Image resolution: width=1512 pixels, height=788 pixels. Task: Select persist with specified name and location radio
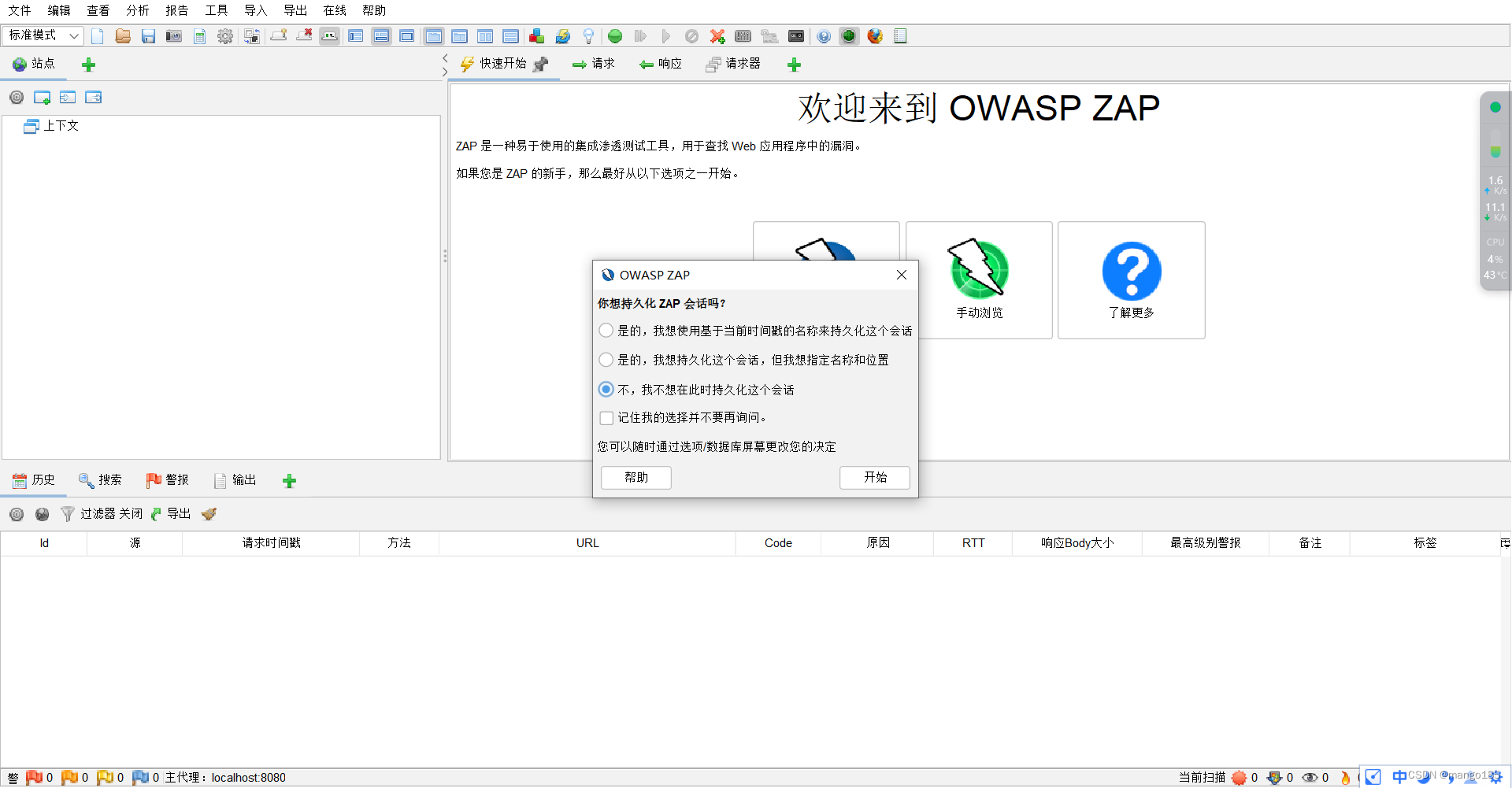(606, 360)
